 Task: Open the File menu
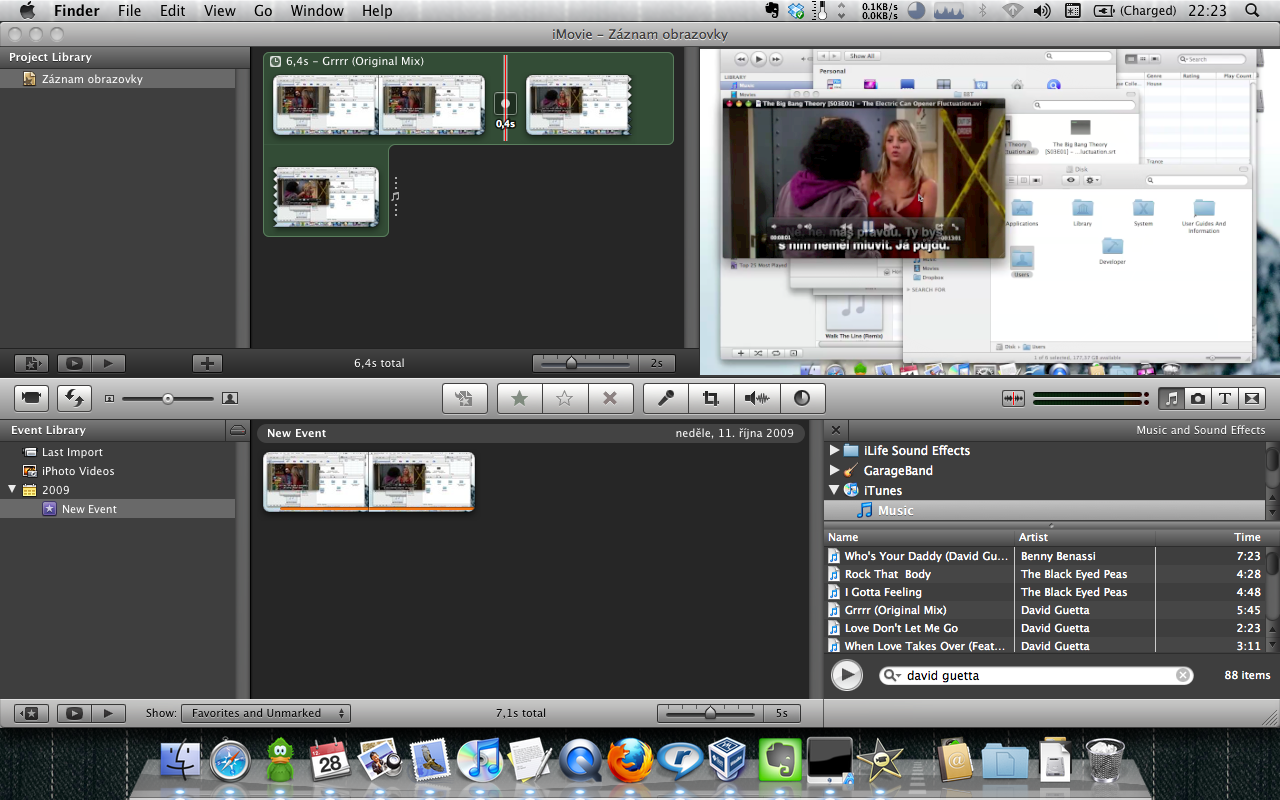point(129,11)
